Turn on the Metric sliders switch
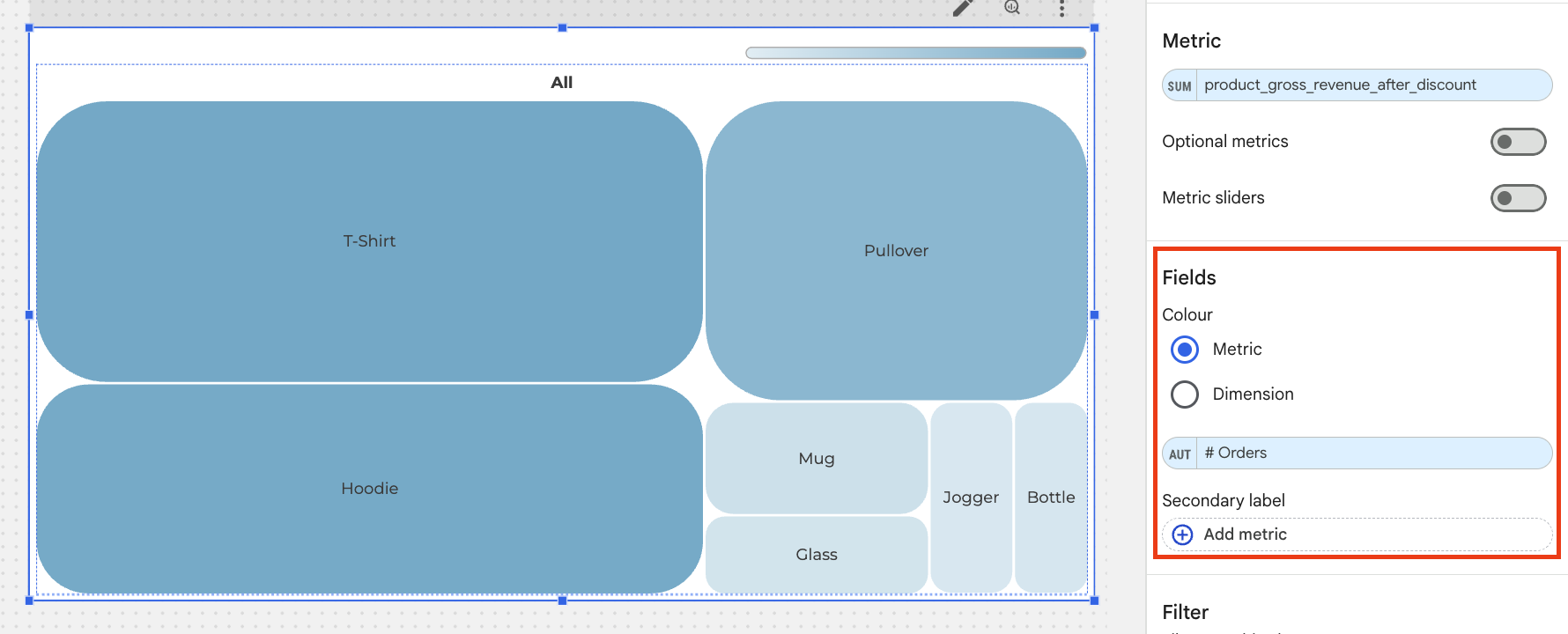This screenshot has width=1568, height=634. [1517, 198]
